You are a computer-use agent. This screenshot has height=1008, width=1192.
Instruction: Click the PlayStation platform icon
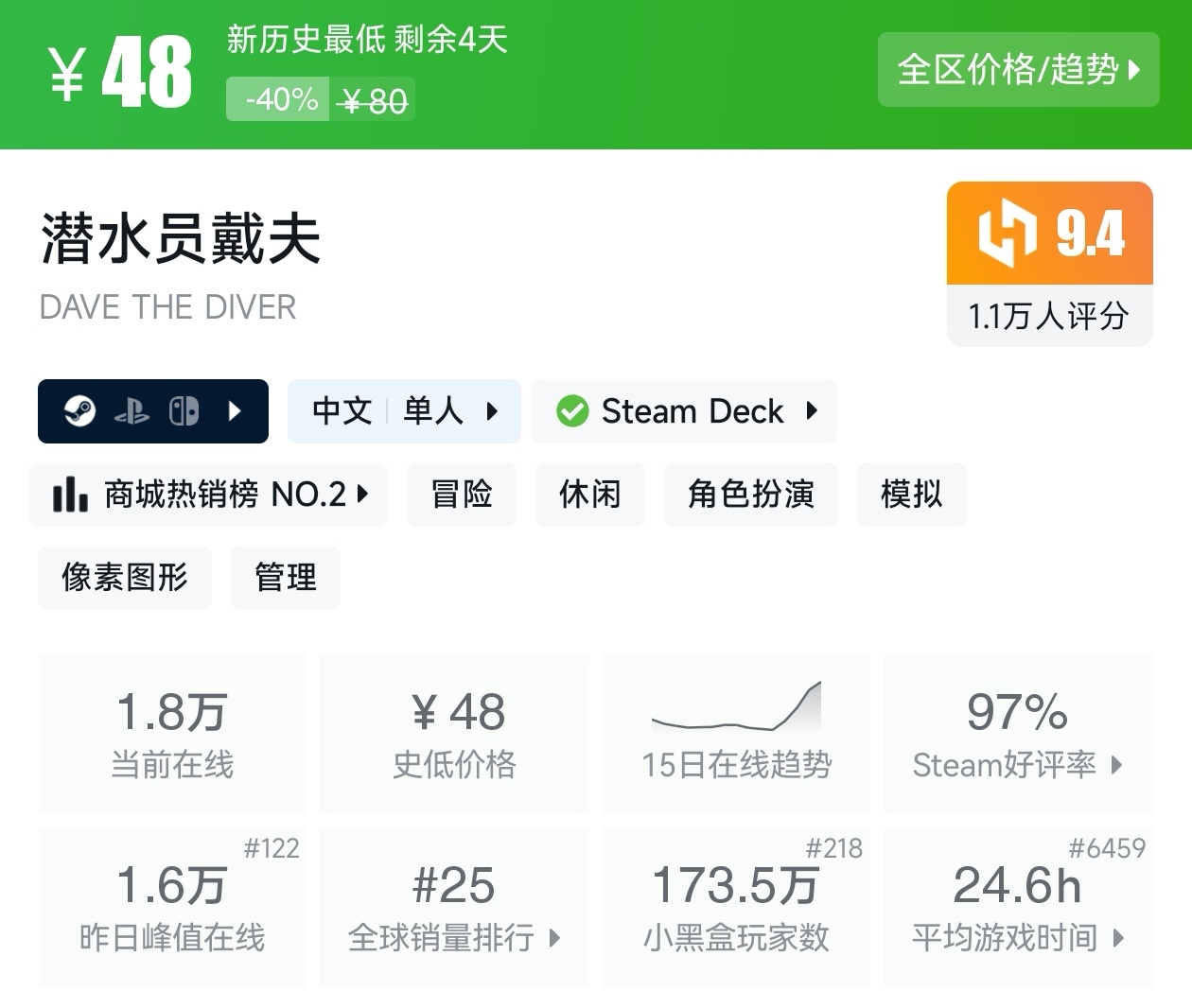[131, 411]
